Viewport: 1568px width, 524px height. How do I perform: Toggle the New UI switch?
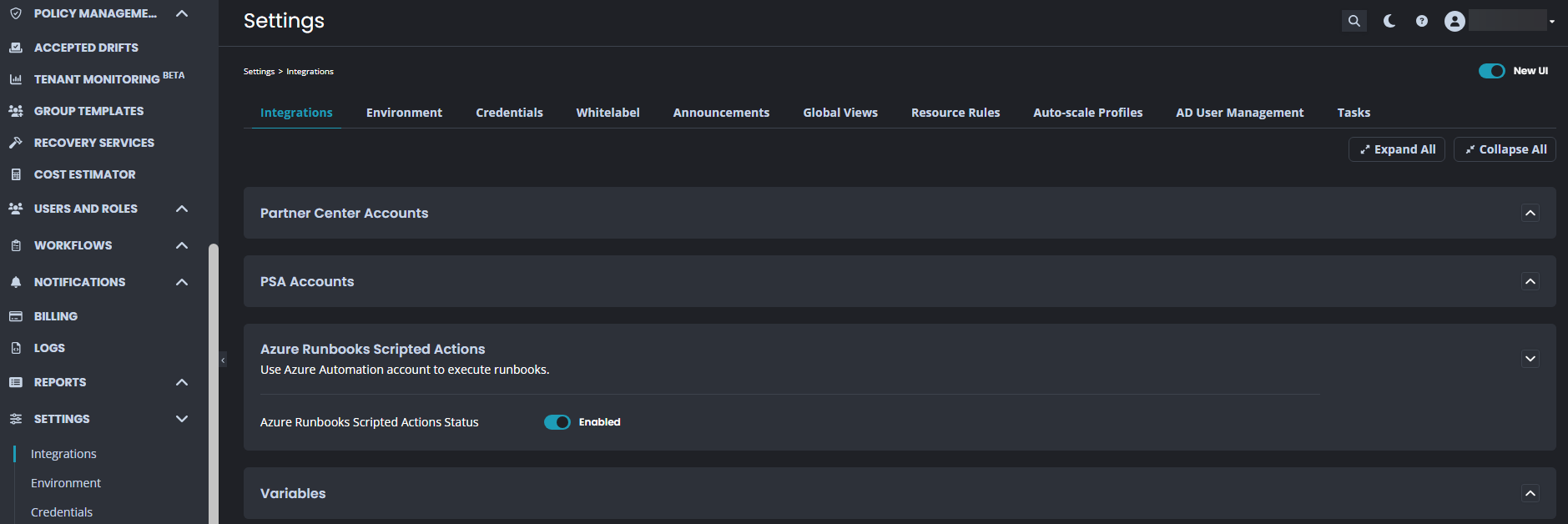pyautogui.click(x=1491, y=71)
